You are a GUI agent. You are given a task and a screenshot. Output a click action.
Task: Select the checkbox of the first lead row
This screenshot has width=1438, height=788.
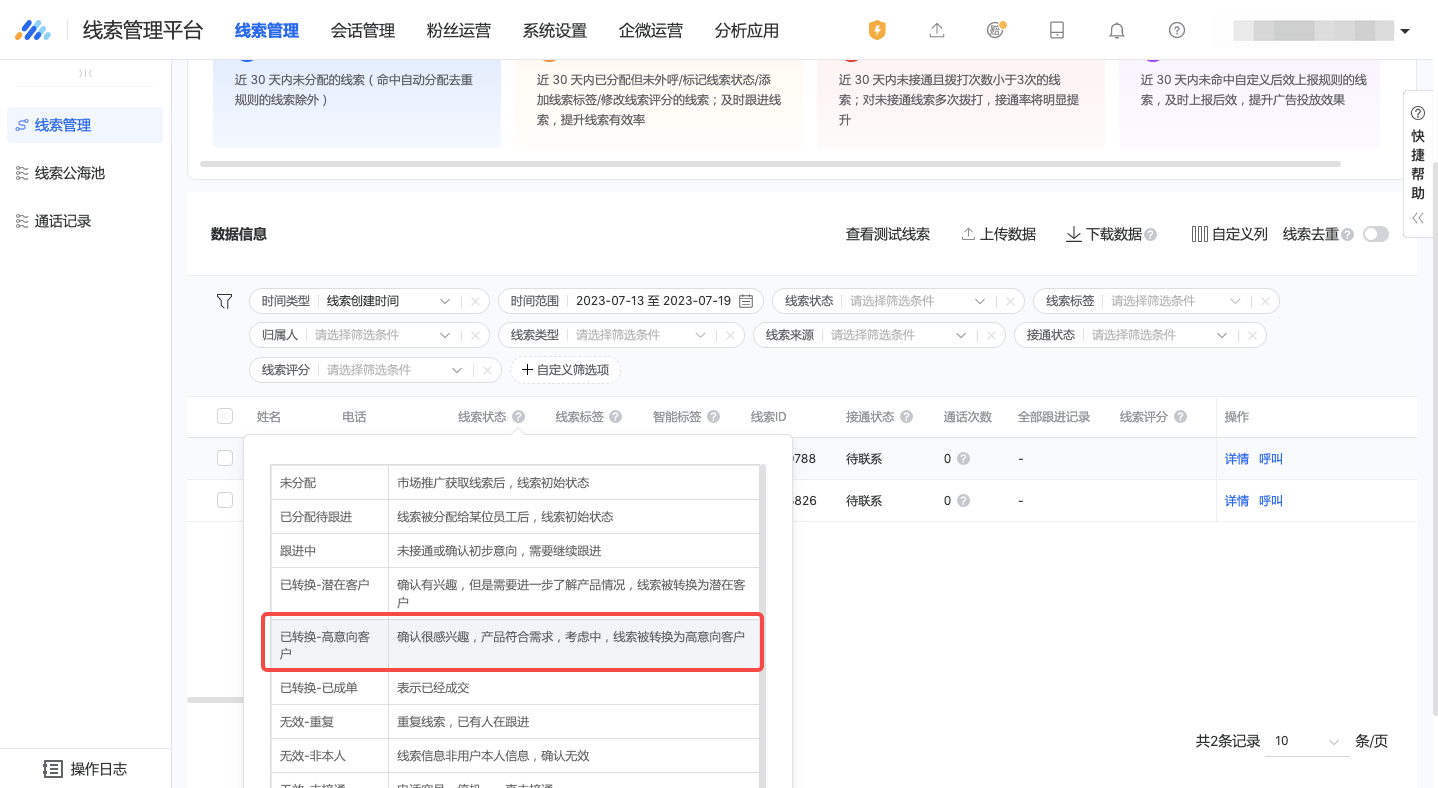pos(225,458)
